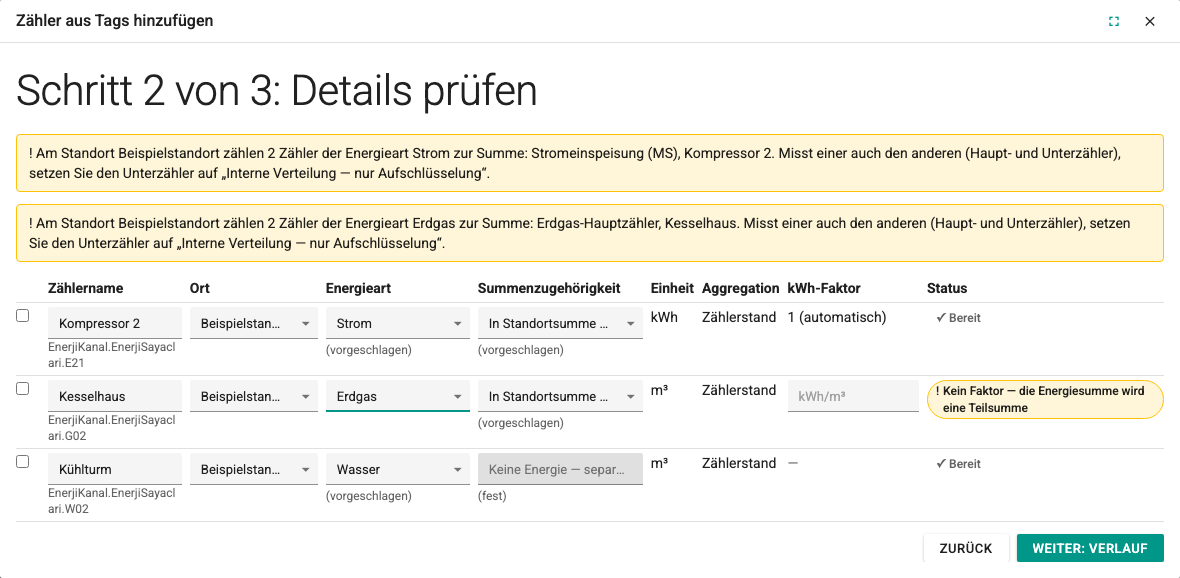Check the Kompressor 2 row checkbox
1180x578 pixels.
(23, 316)
